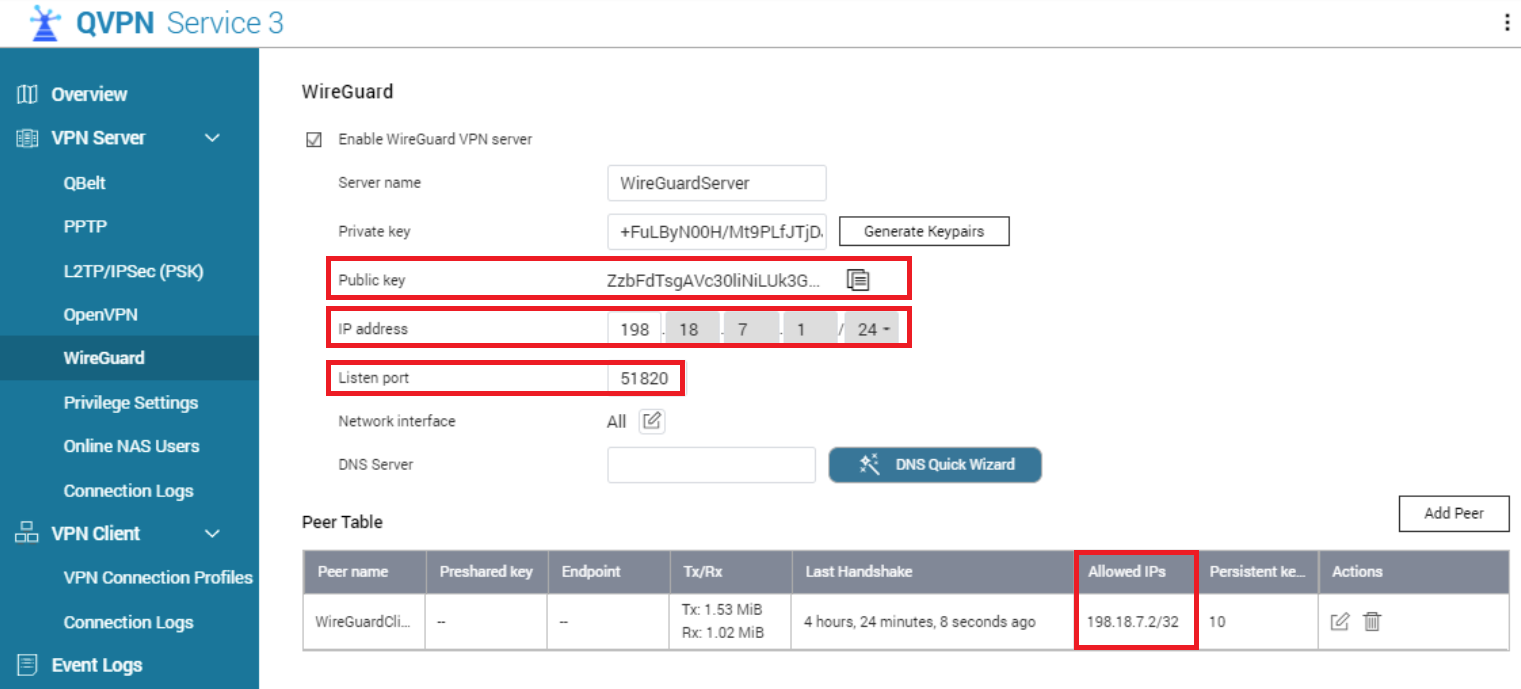
Task: Click the Endpoint column header
Action: click(x=607, y=572)
